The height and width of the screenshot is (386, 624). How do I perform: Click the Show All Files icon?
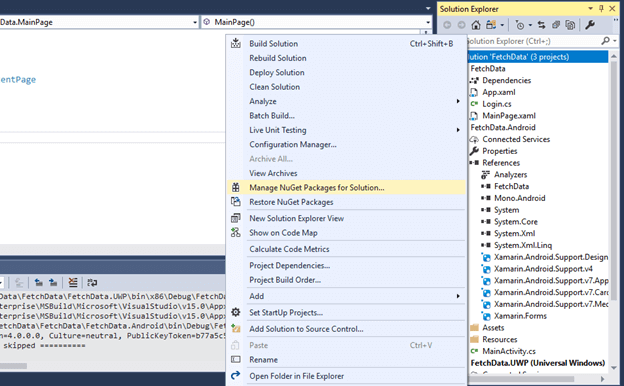(x=570, y=25)
